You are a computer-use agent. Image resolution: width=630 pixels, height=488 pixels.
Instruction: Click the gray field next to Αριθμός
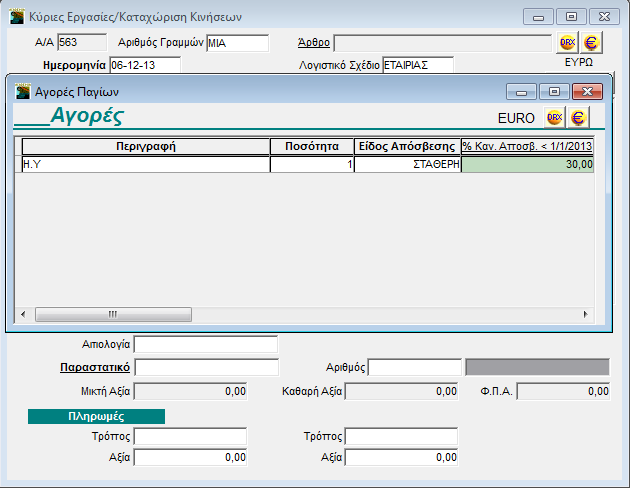click(537, 367)
